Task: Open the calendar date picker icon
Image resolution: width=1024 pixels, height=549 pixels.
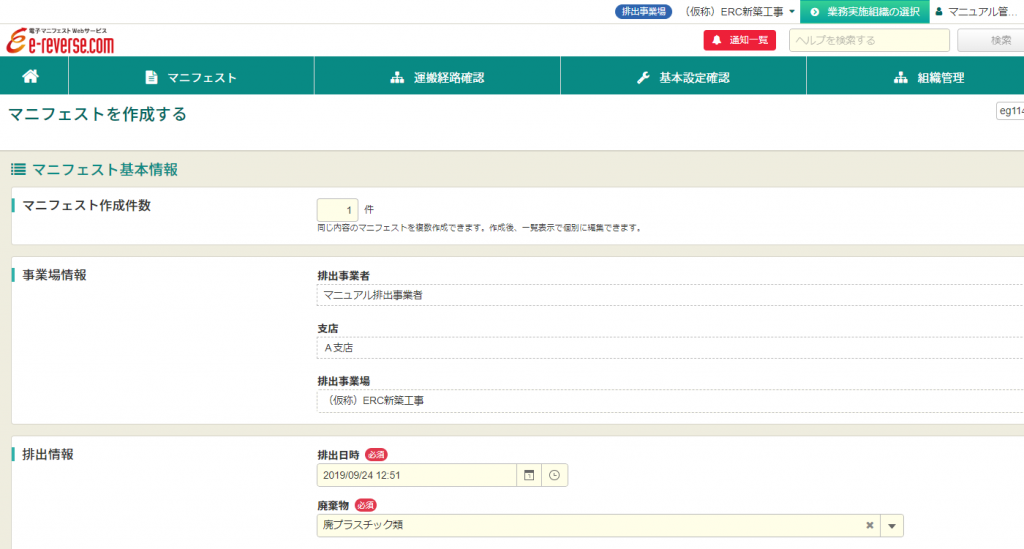Action: click(x=529, y=476)
